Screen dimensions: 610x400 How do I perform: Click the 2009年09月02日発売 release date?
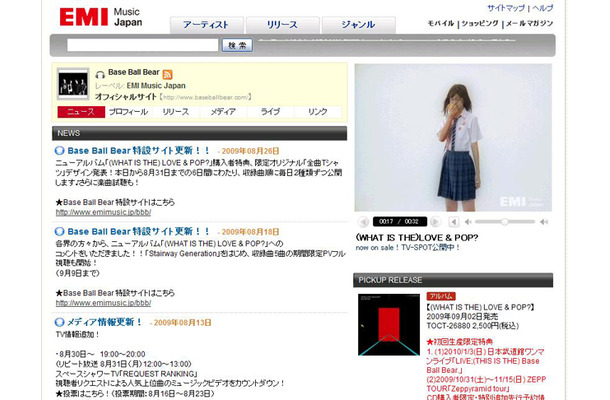[x=462, y=317]
